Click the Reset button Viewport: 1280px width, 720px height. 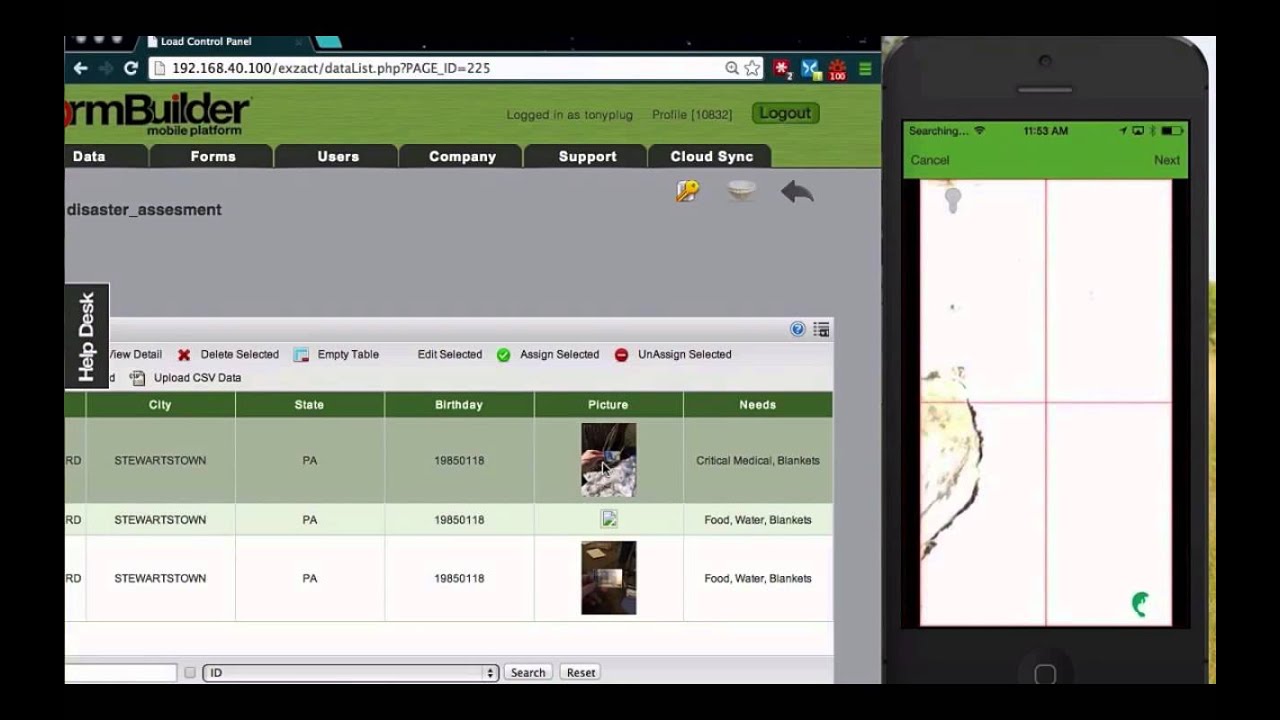581,673
